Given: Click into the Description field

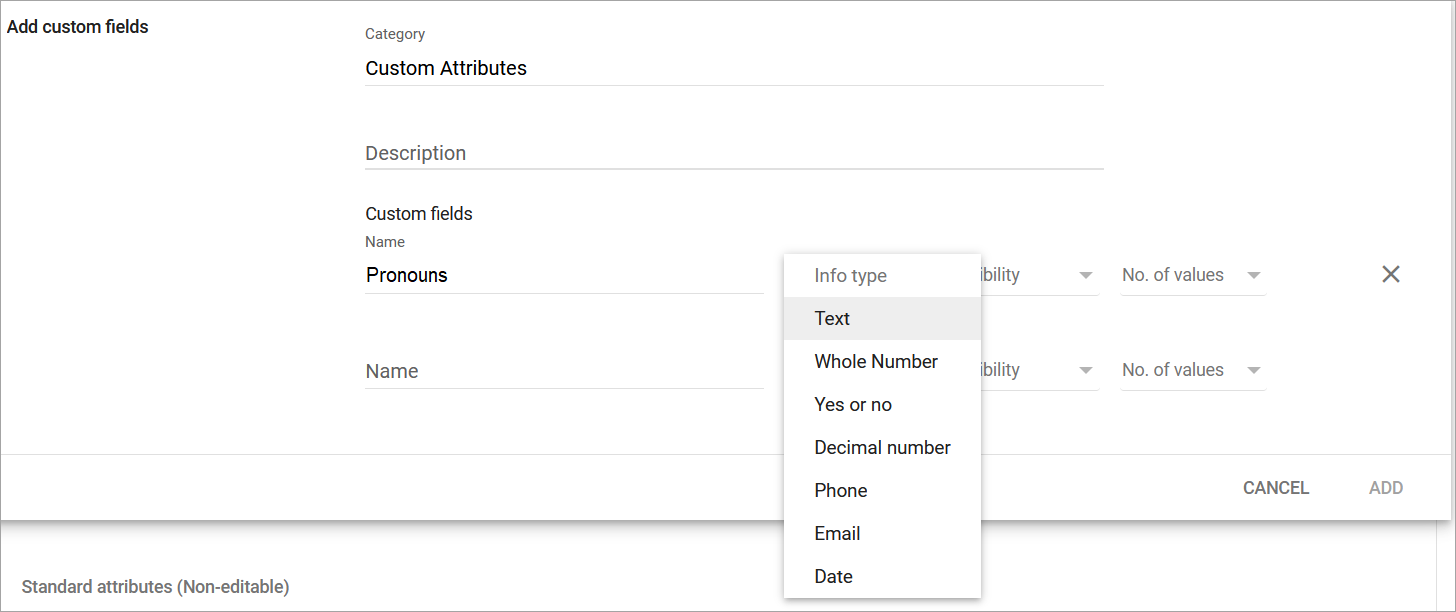Looking at the screenshot, I should pos(733,153).
